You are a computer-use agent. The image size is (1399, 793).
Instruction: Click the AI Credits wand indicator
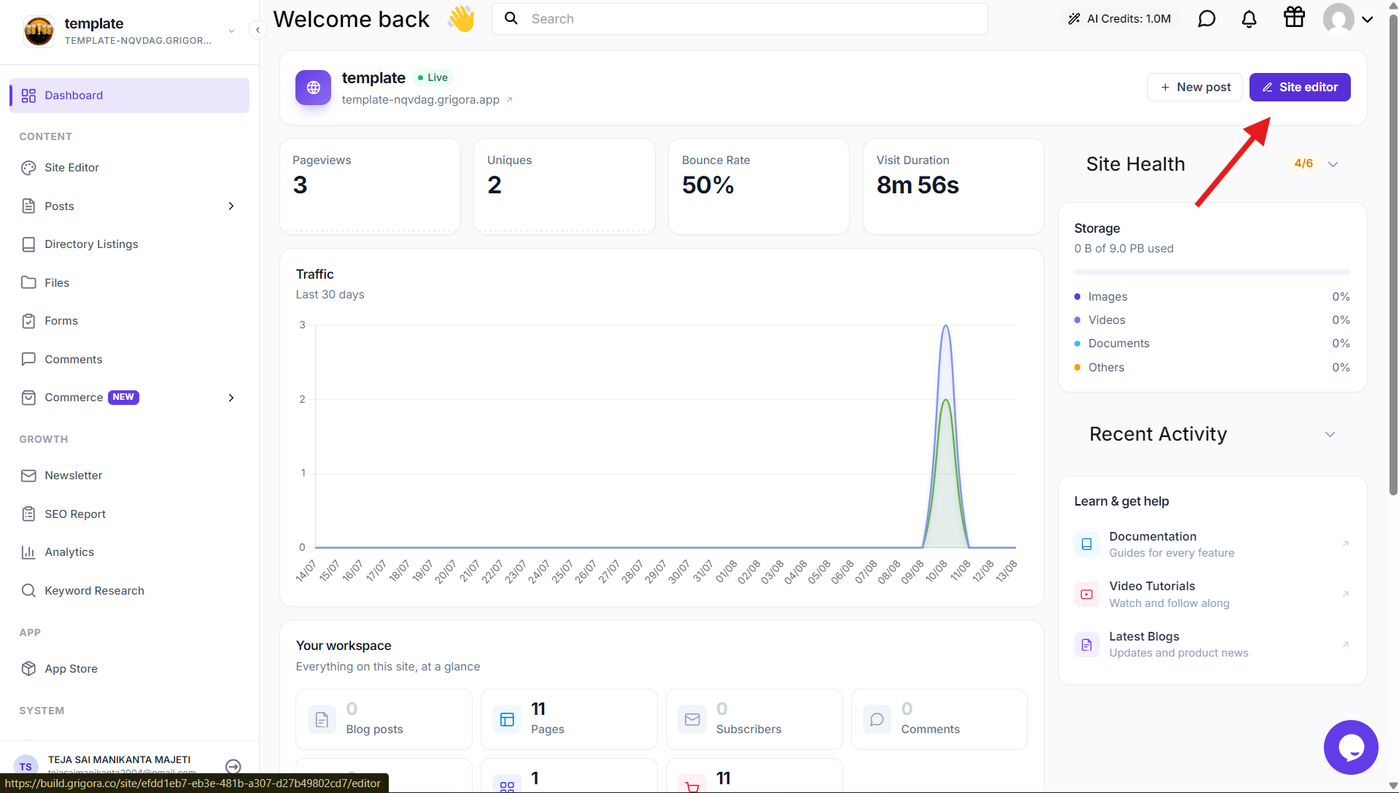pyautogui.click(x=1119, y=19)
